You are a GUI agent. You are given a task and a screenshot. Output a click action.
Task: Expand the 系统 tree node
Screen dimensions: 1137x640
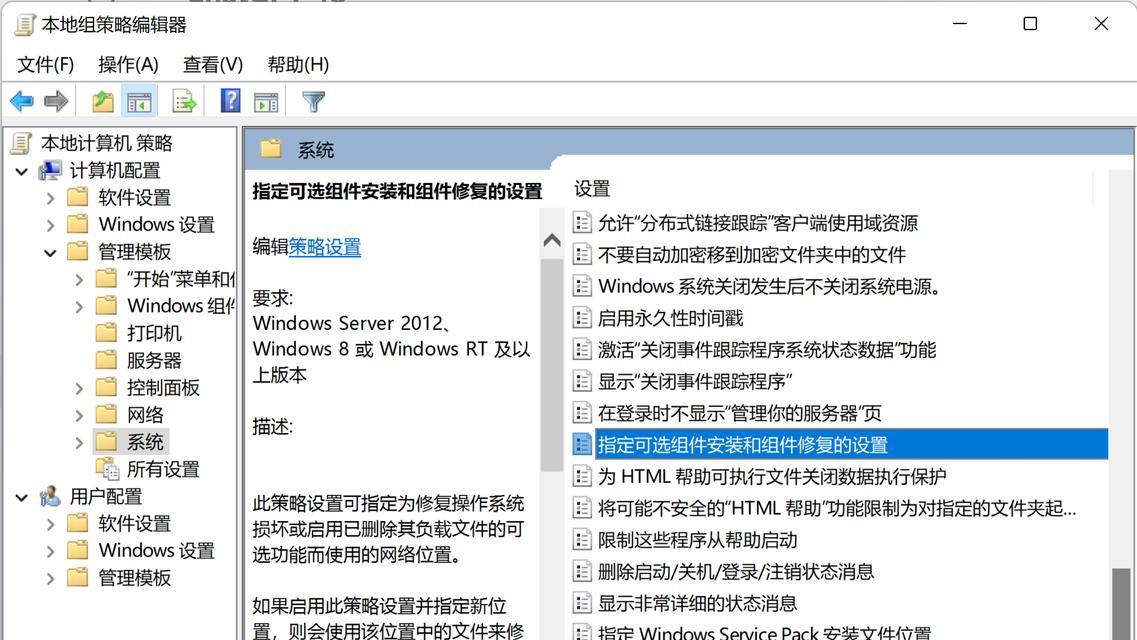79,443
